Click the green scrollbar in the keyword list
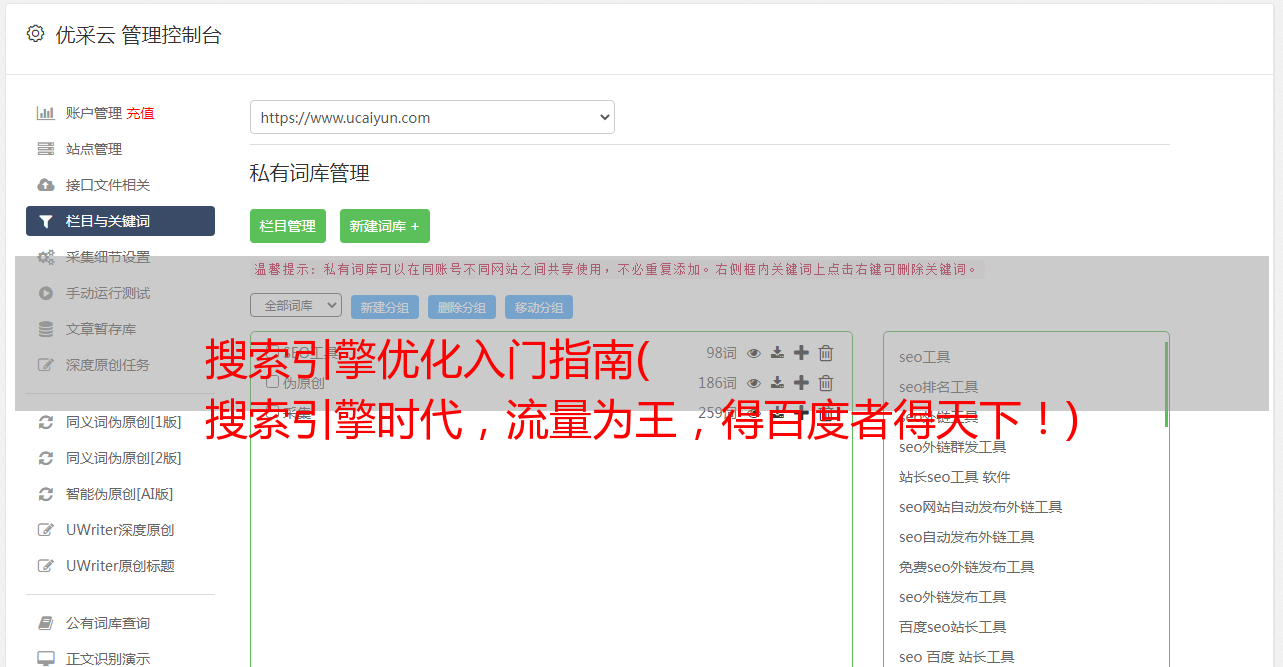 [1166, 384]
